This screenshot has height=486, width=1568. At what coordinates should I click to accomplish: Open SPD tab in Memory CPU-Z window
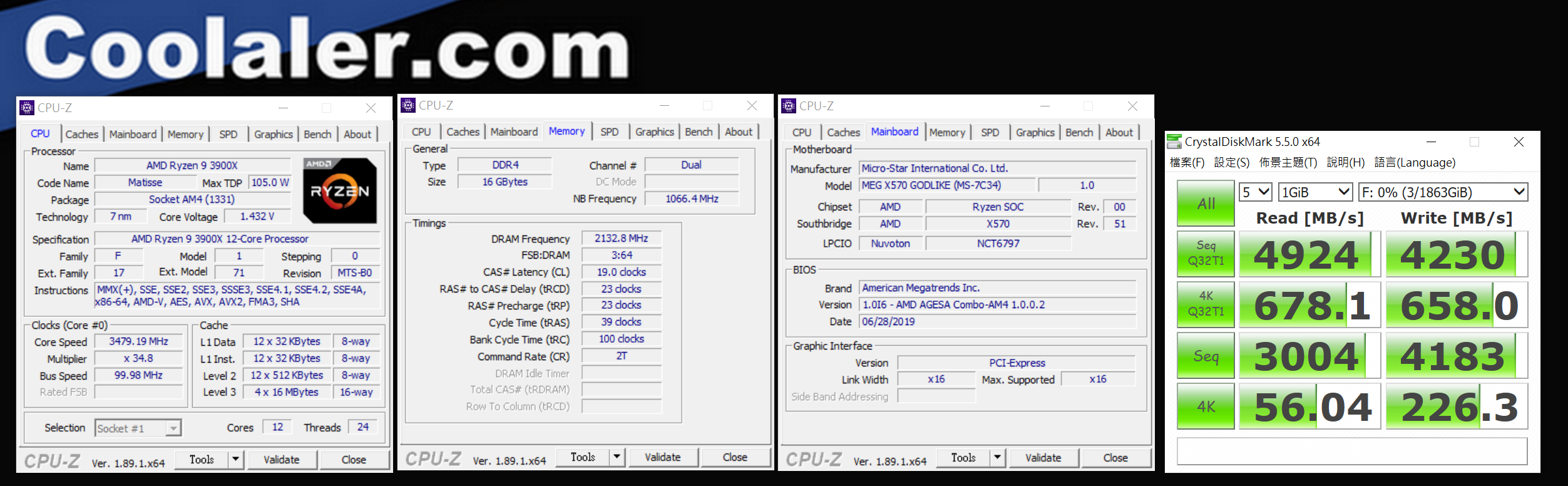coord(610,132)
